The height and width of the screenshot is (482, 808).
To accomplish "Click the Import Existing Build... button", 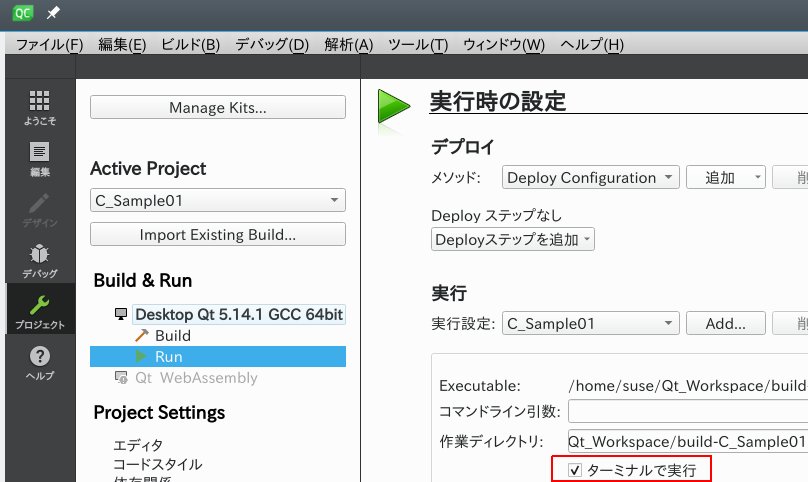I will [x=217, y=235].
